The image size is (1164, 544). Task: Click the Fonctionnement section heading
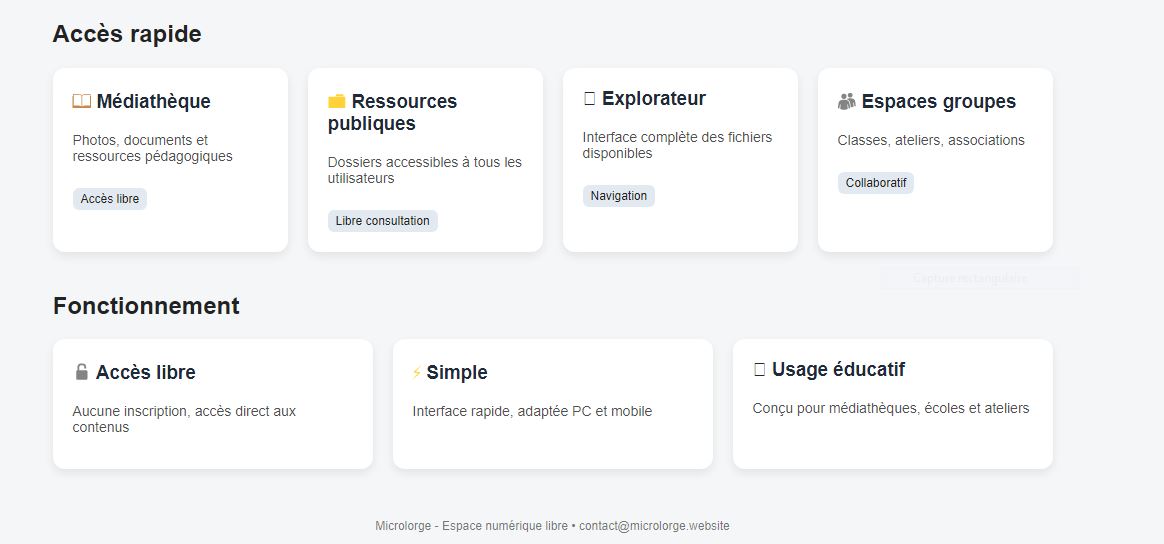coord(146,306)
